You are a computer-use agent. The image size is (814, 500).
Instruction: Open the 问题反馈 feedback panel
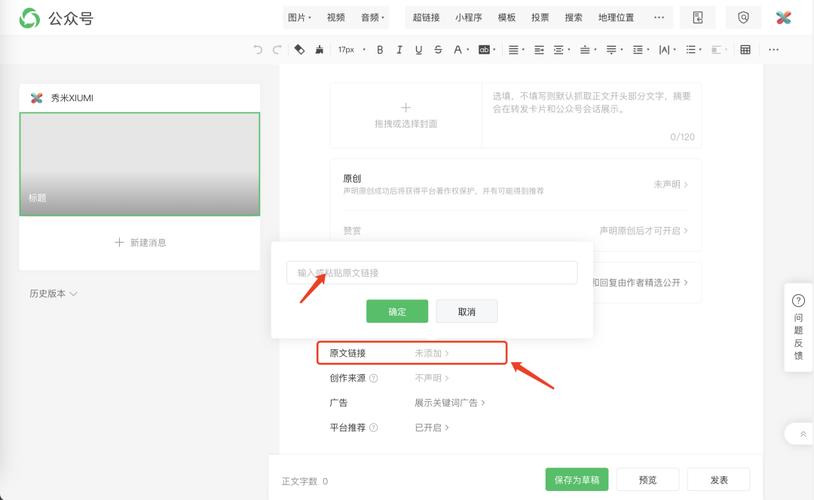(x=798, y=327)
